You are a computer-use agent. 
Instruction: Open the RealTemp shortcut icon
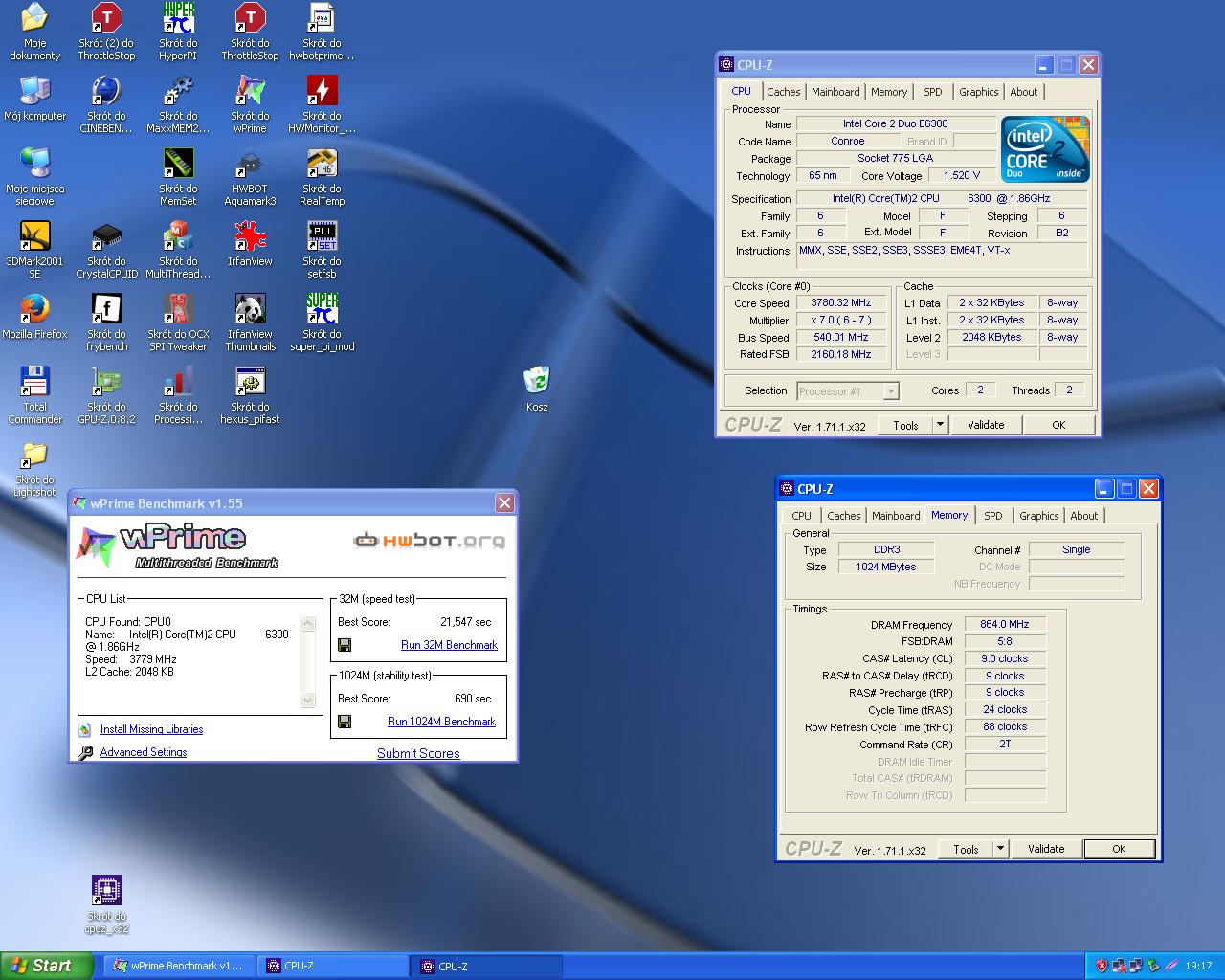point(322,163)
